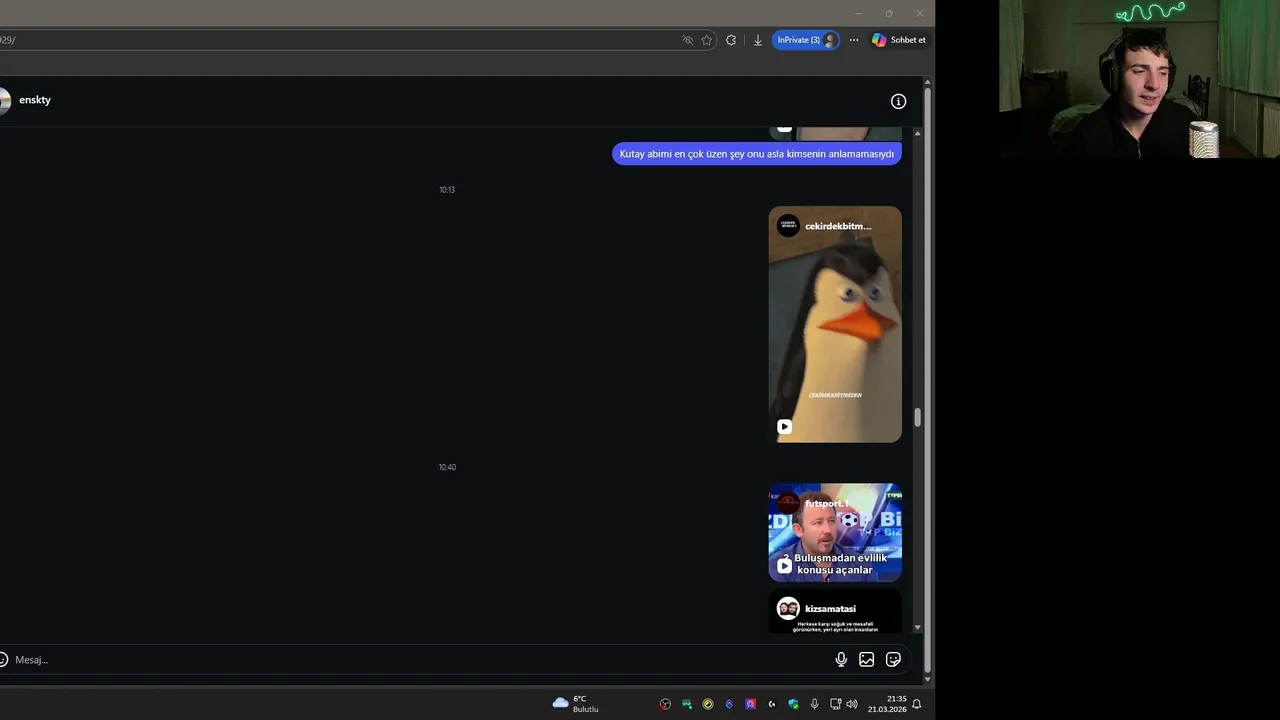Click chat scroll-up arrow
This screenshot has width=1280, height=720.
pos(917,133)
